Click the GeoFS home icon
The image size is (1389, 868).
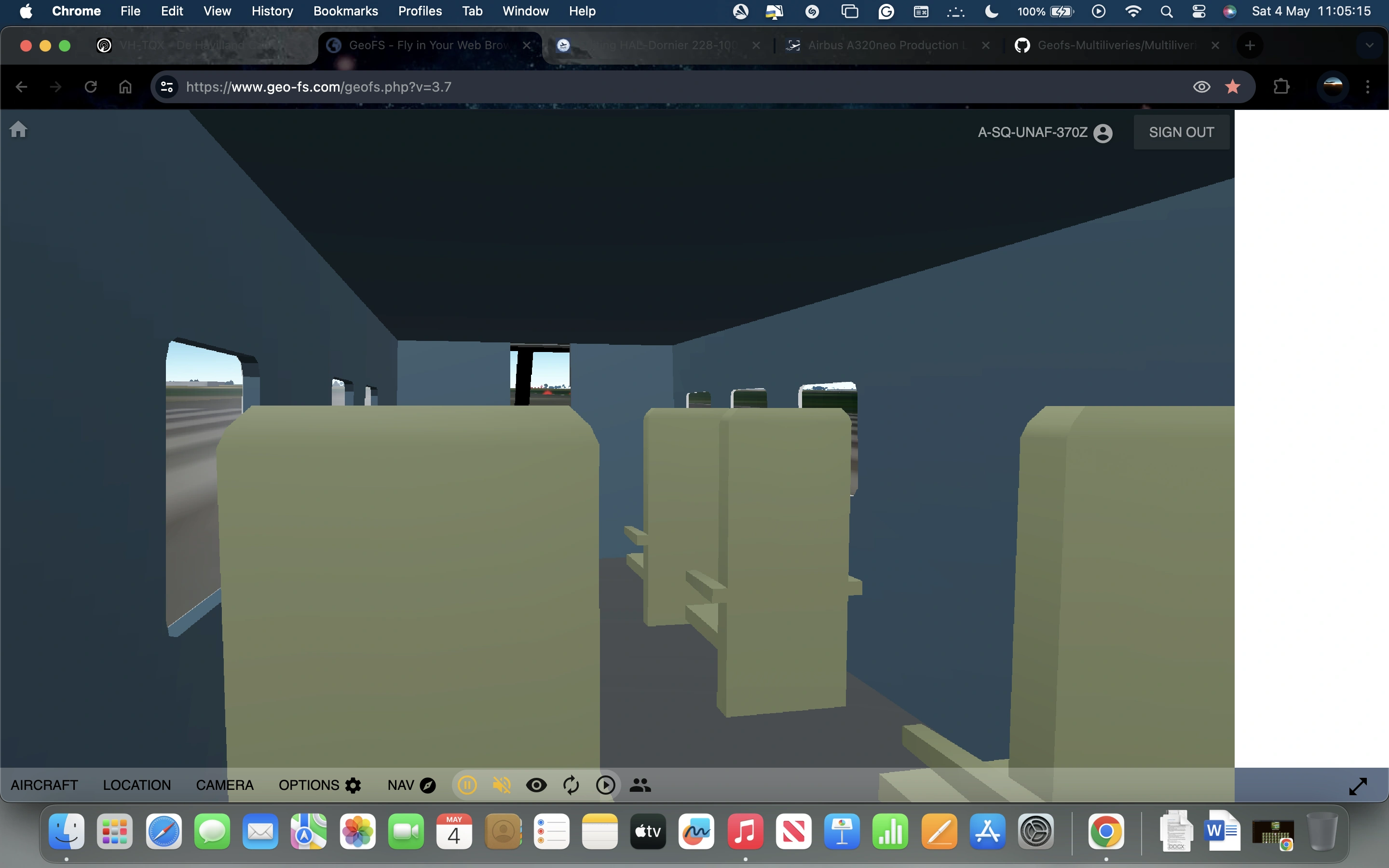click(x=18, y=130)
